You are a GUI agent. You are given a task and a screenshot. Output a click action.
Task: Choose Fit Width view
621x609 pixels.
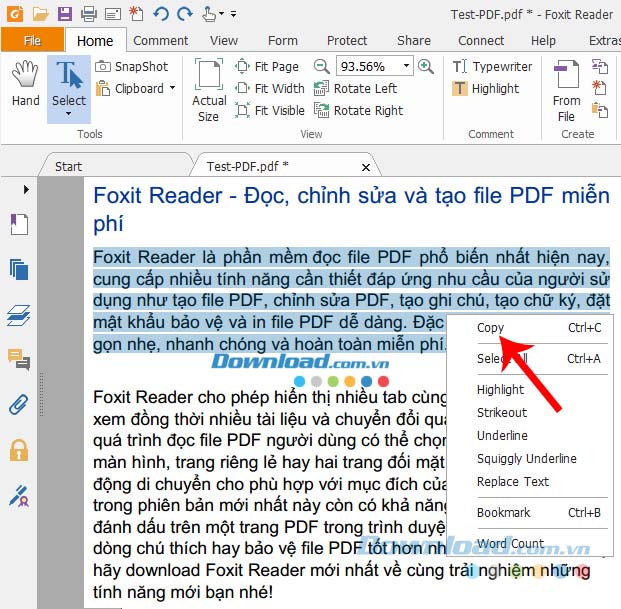[270, 88]
